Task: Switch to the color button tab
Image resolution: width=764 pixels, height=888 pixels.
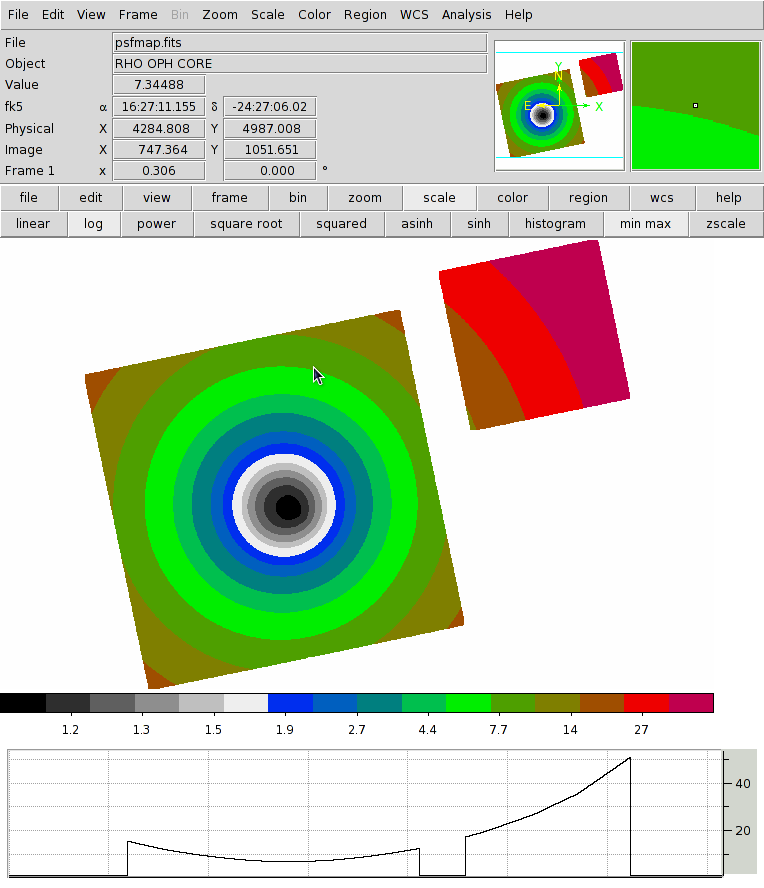Action: click(x=512, y=198)
